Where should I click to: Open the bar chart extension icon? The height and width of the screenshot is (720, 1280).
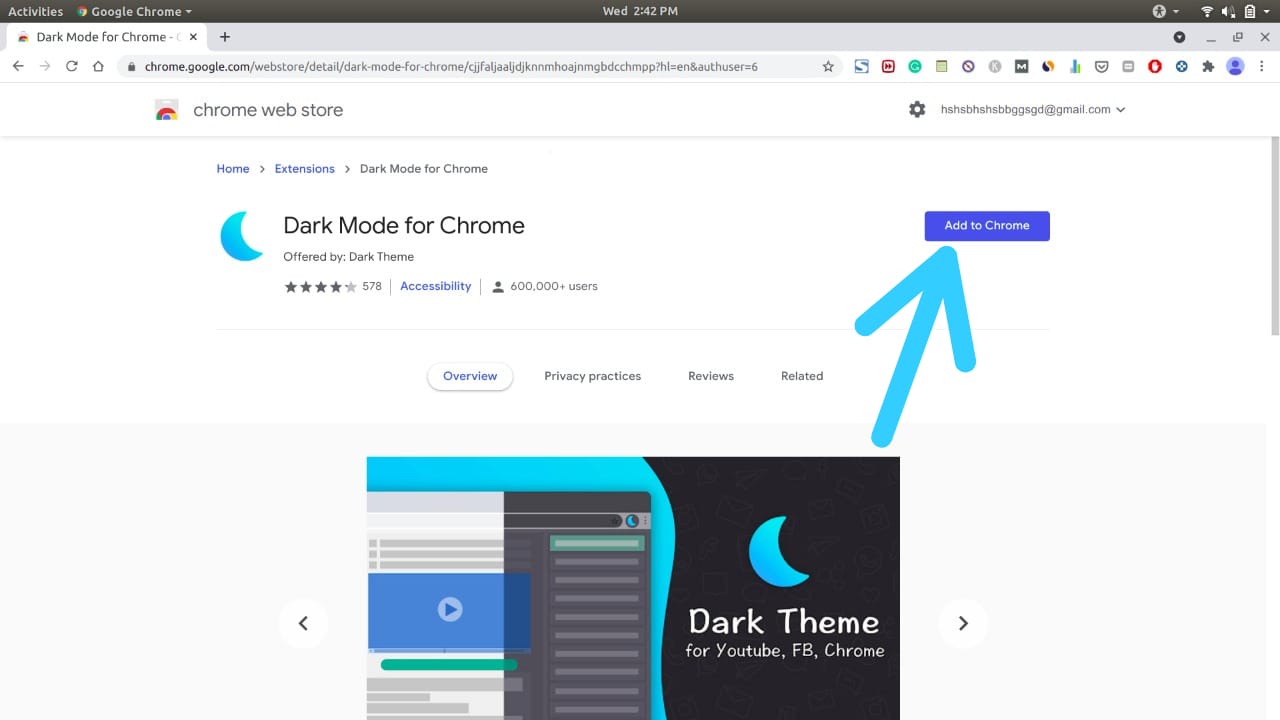pyautogui.click(x=1075, y=67)
